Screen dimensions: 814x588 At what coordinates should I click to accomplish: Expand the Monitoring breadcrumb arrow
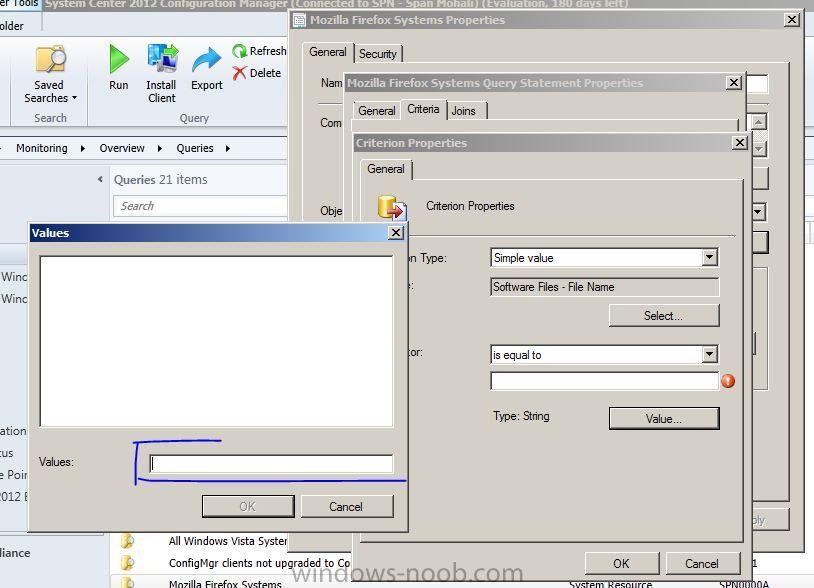pyautogui.click(x=83, y=148)
